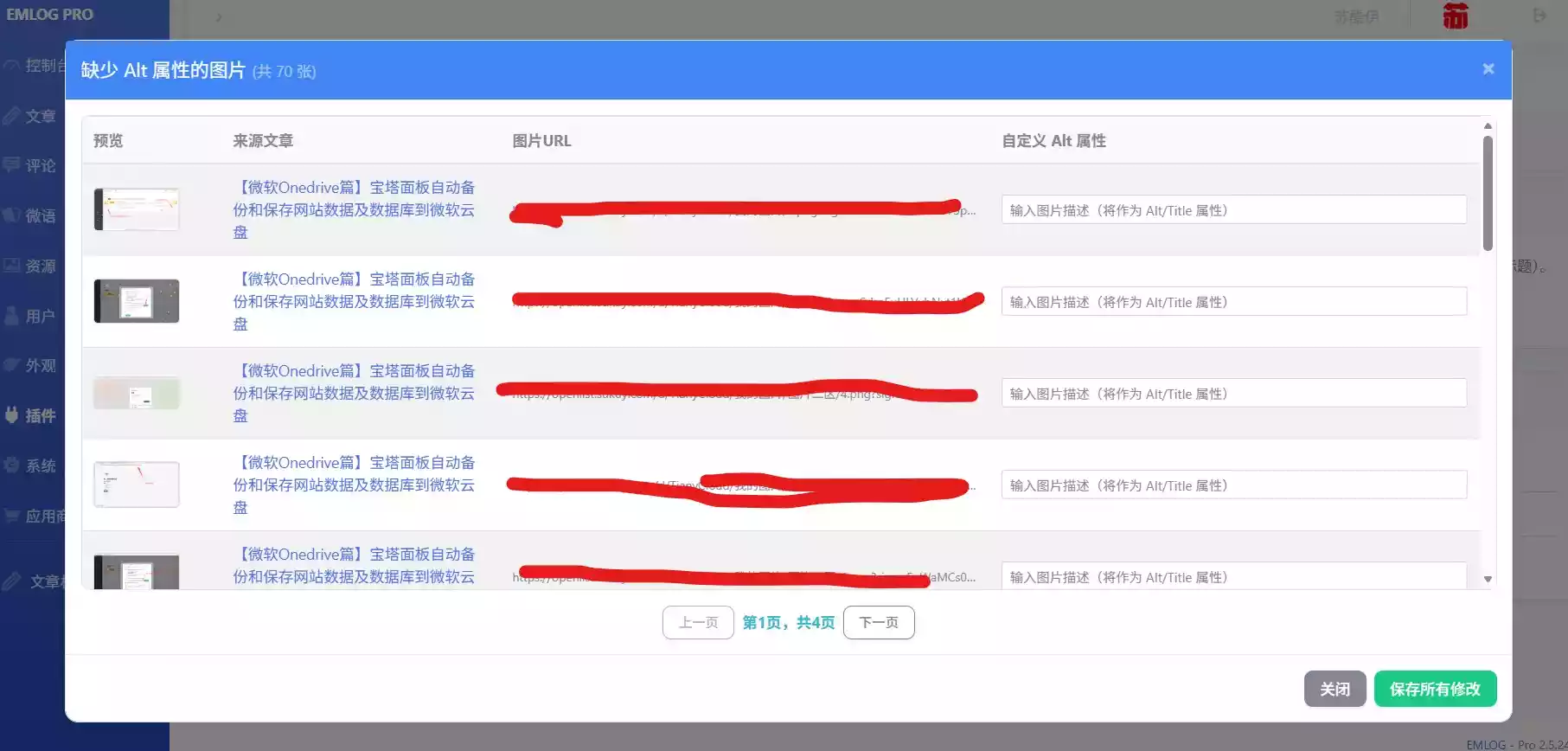Open source article link in second row
The image size is (1568, 751).
click(354, 301)
